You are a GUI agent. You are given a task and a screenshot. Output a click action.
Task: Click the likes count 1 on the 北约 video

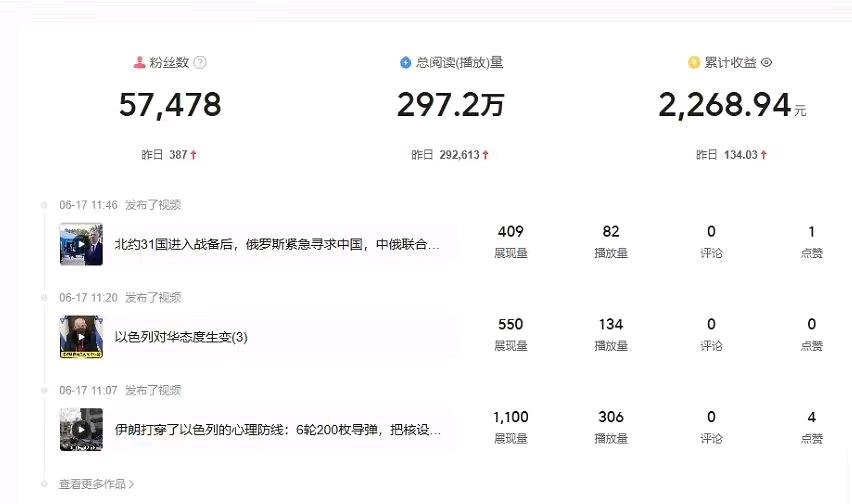(x=811, y=232)
